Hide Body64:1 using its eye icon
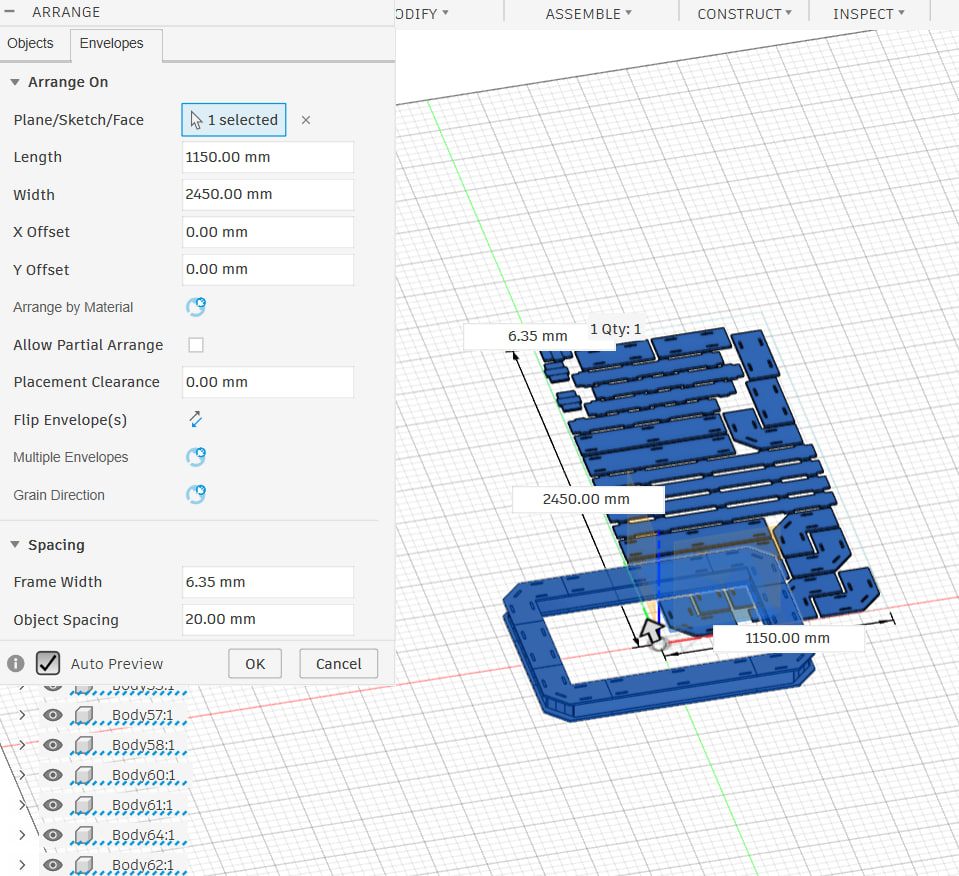This screenshot has width=959, height=876. click(x=53, y=834)
